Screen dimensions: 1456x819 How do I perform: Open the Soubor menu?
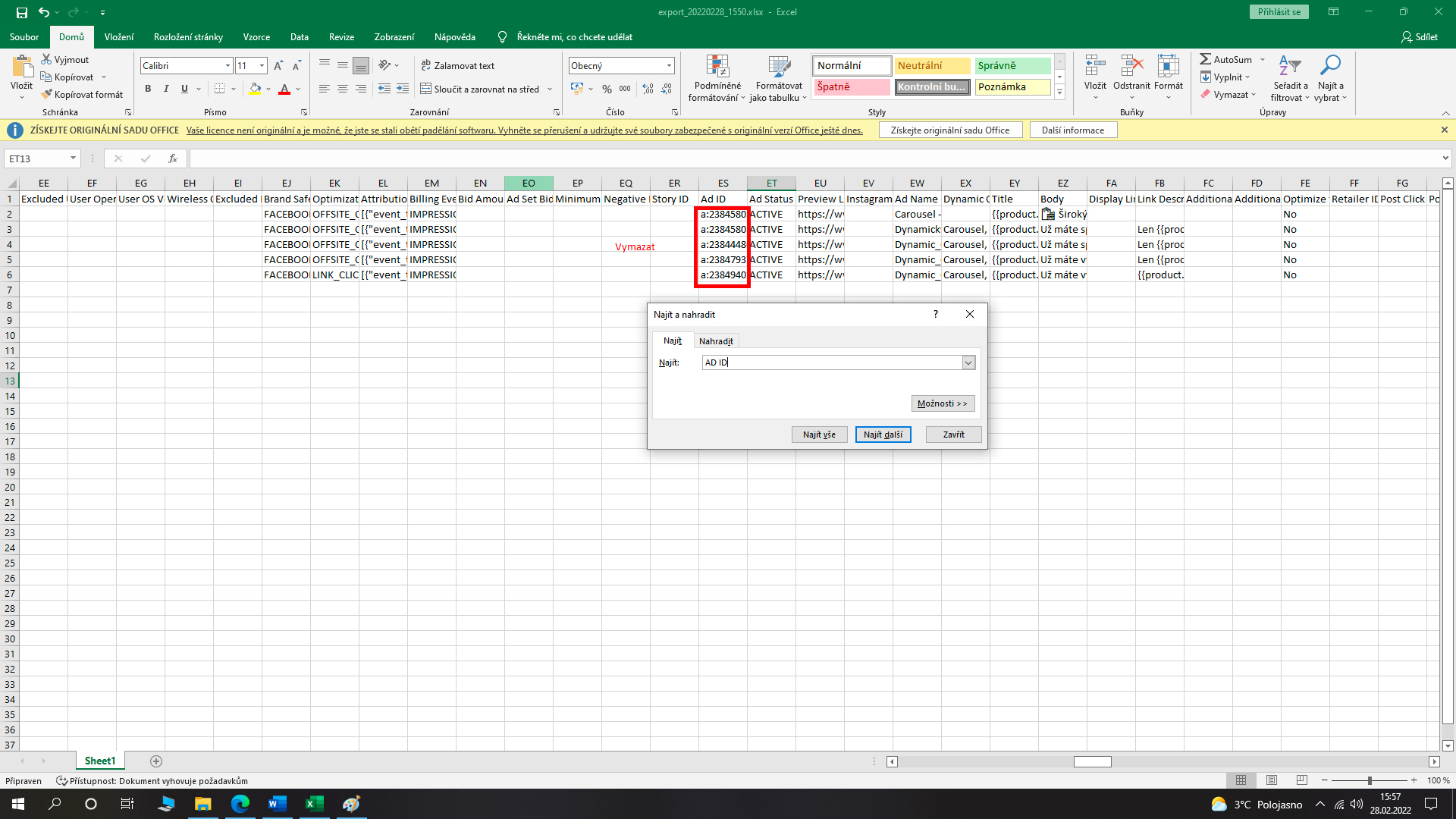point(24,37)
